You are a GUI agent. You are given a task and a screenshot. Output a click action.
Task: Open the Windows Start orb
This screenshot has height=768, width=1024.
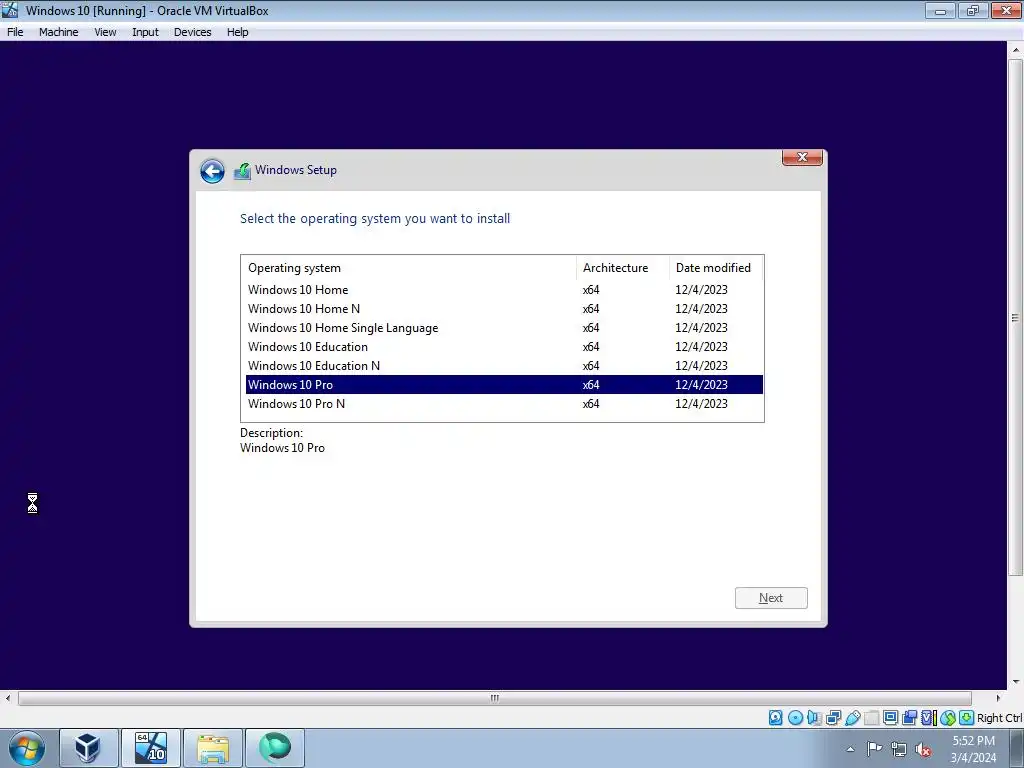(27, 748)
